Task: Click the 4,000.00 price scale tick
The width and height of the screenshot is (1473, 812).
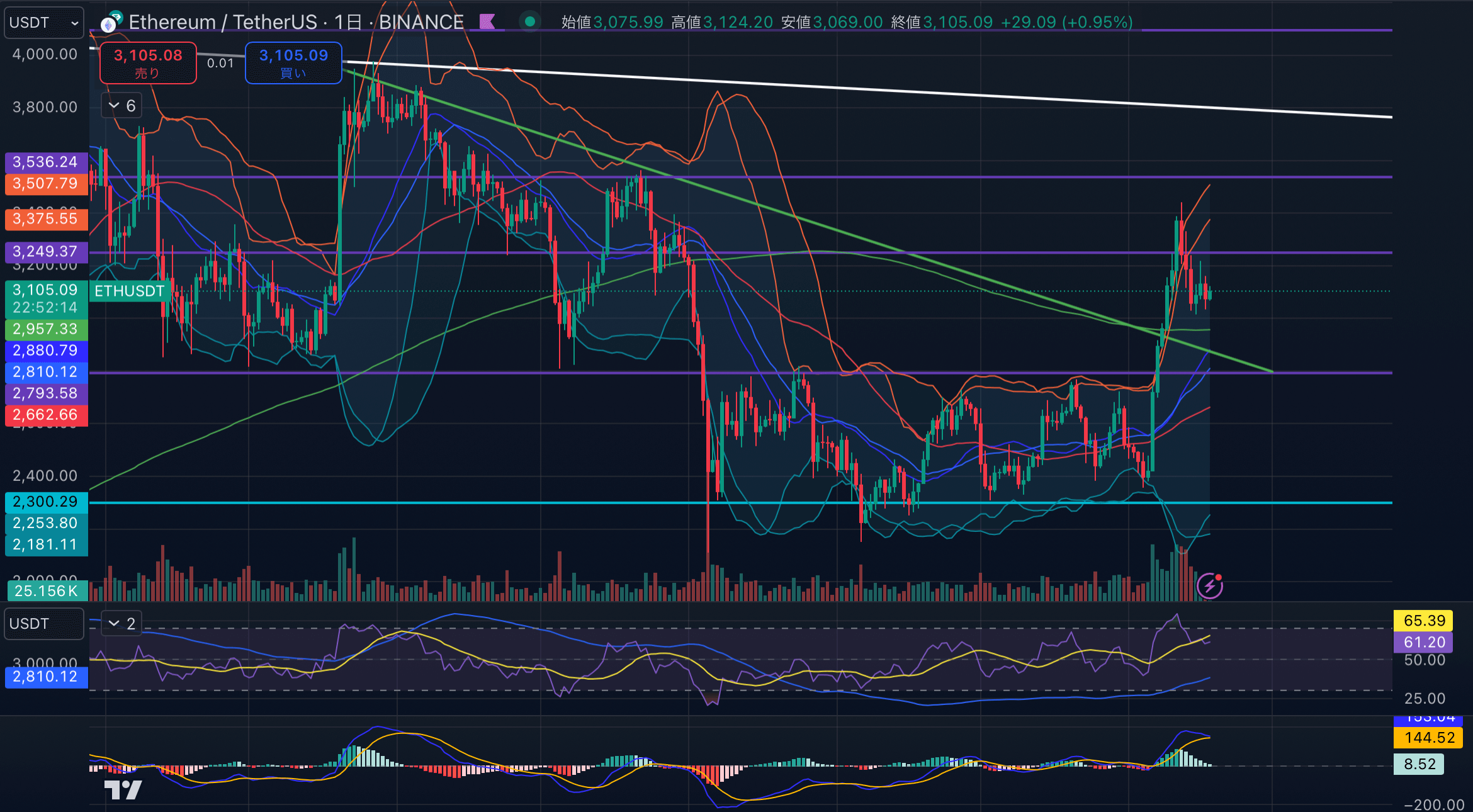Action: point(45,54)
